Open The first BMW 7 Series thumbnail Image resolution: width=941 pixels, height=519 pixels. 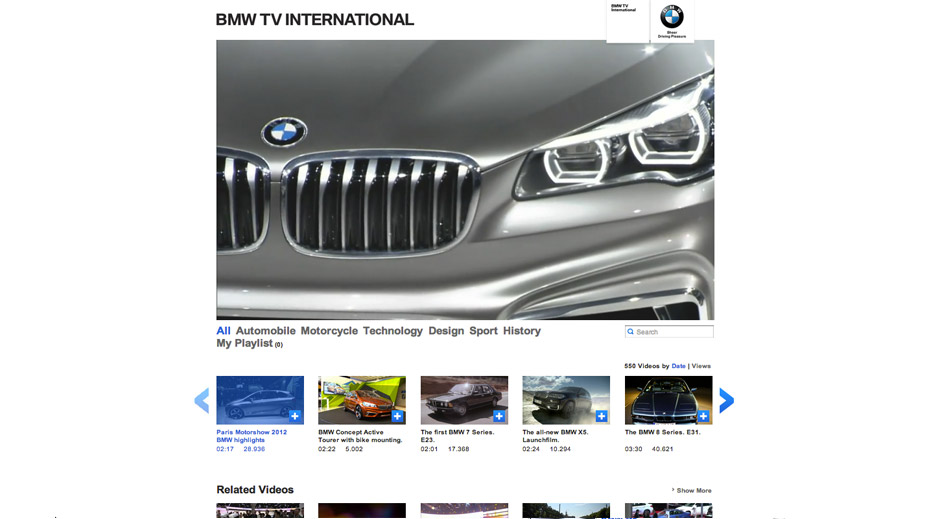[464, 400]
